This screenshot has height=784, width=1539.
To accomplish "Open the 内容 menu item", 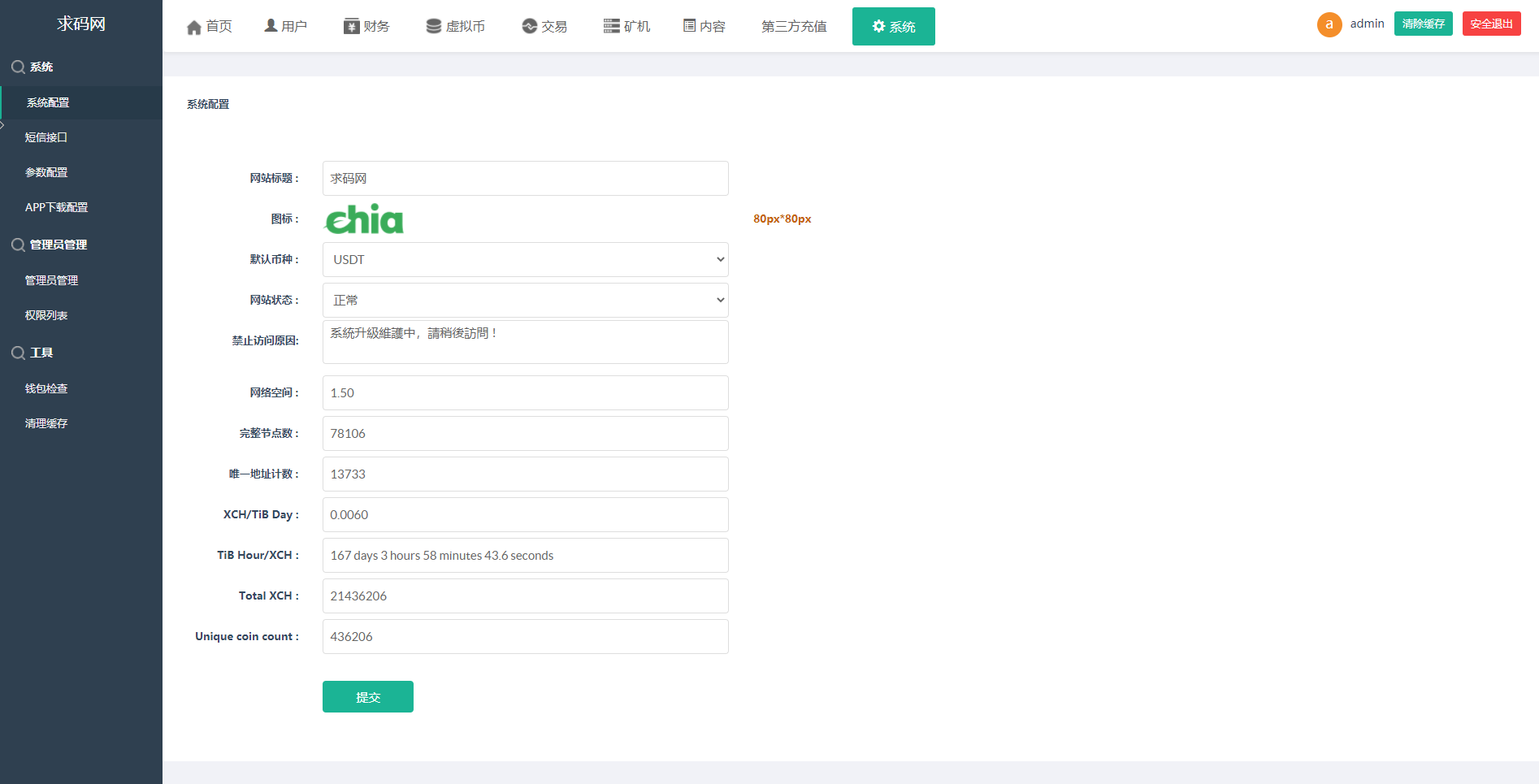I will click(x=704, y=26).
